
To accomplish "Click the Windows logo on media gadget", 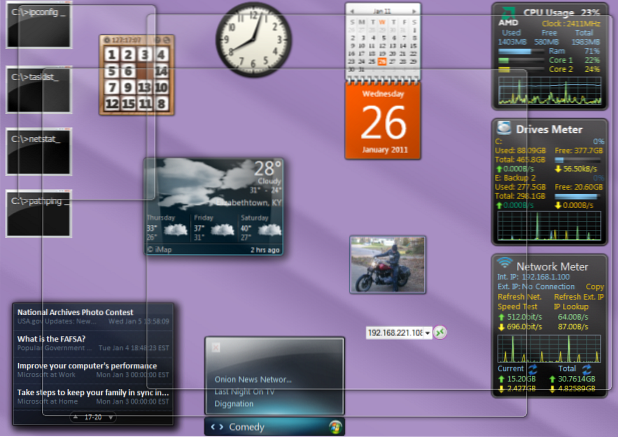I will point(336,427).
